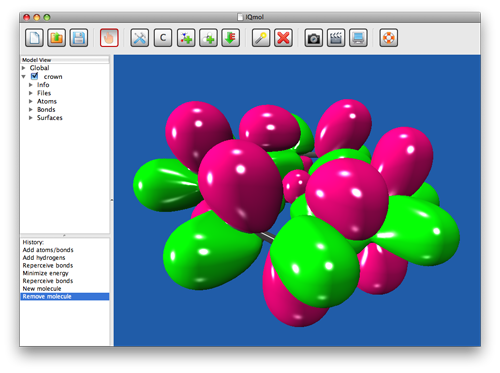Select the 'Files' tree item
The width and height of the screenshot is (500, 373).
coord(44,93)
